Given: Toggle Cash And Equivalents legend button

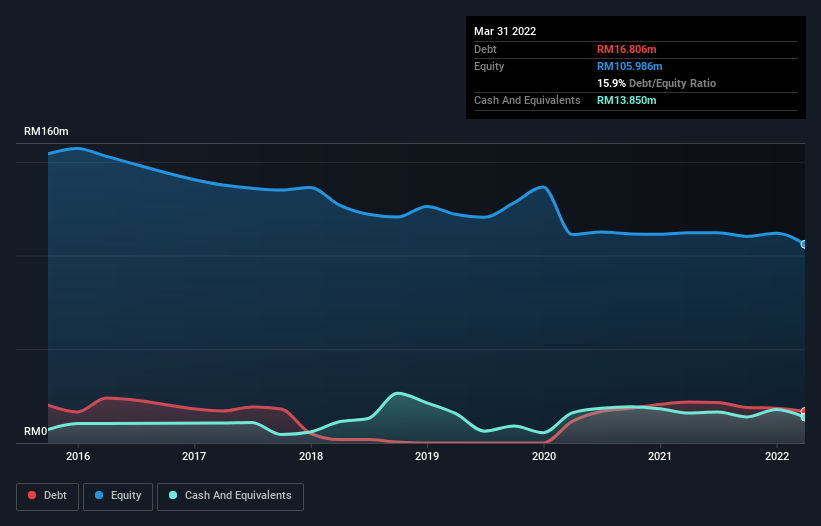Looking at the screenshot, I should (230, 496).
